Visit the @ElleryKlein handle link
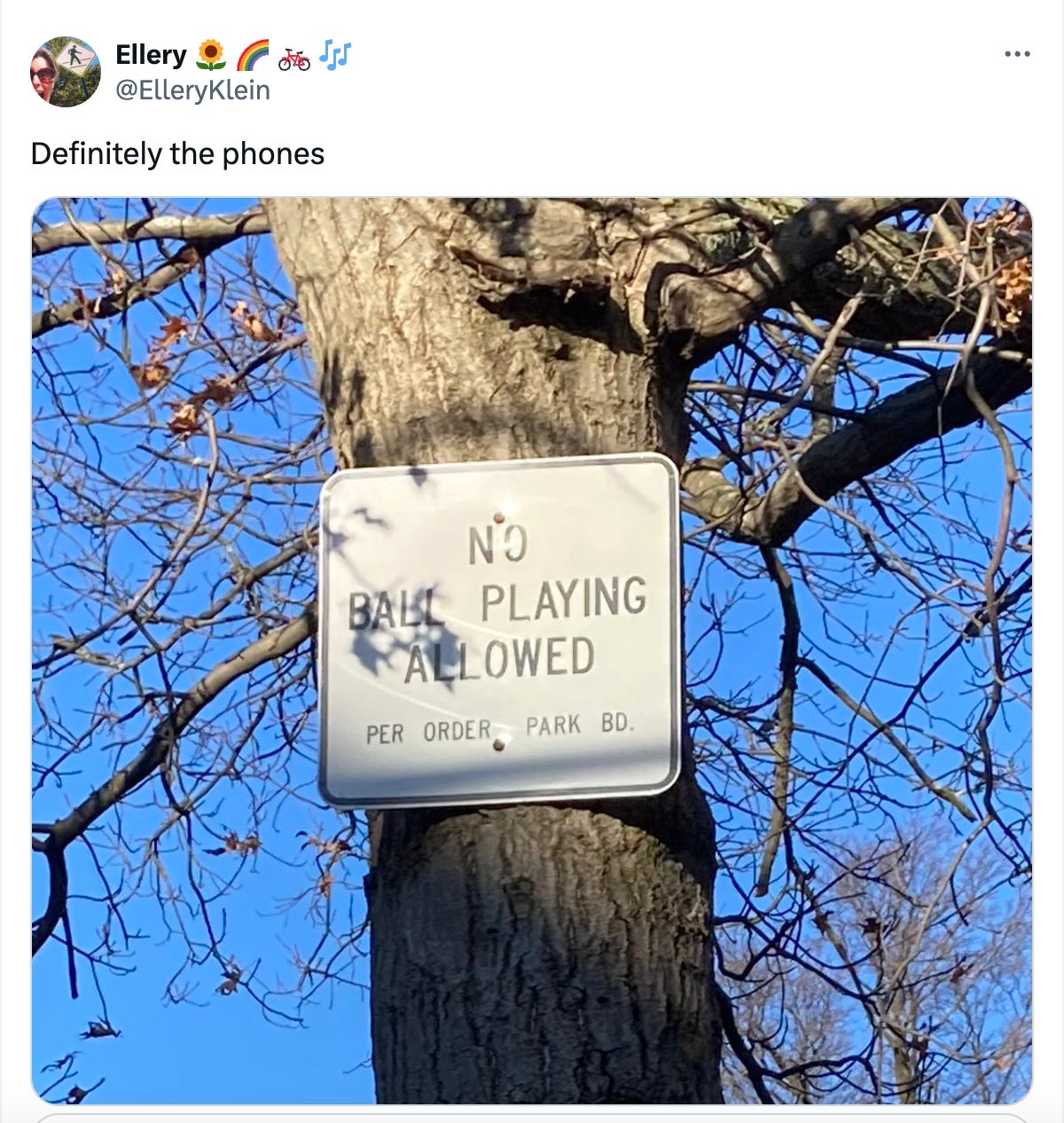Screen dimensions: 1064x1123 tap(192, 90)
